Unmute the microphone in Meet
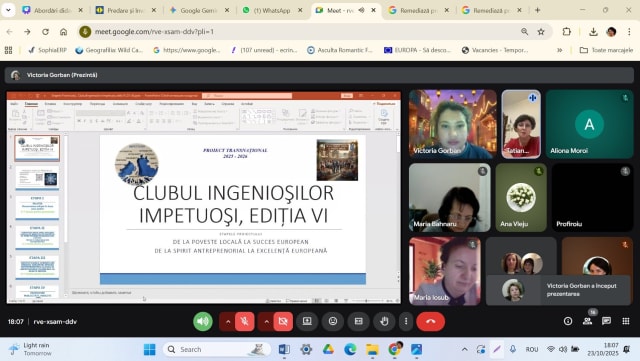 (x=244, y=321)
